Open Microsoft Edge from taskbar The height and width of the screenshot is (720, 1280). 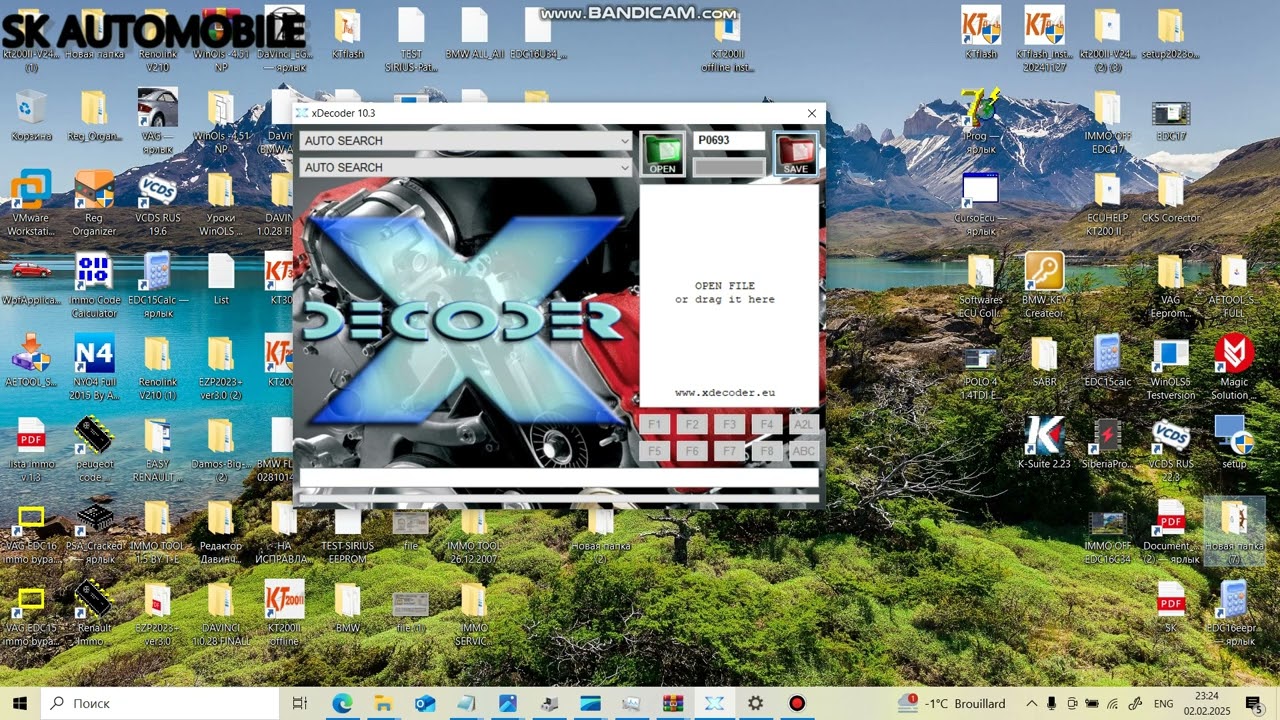point(342,703)
